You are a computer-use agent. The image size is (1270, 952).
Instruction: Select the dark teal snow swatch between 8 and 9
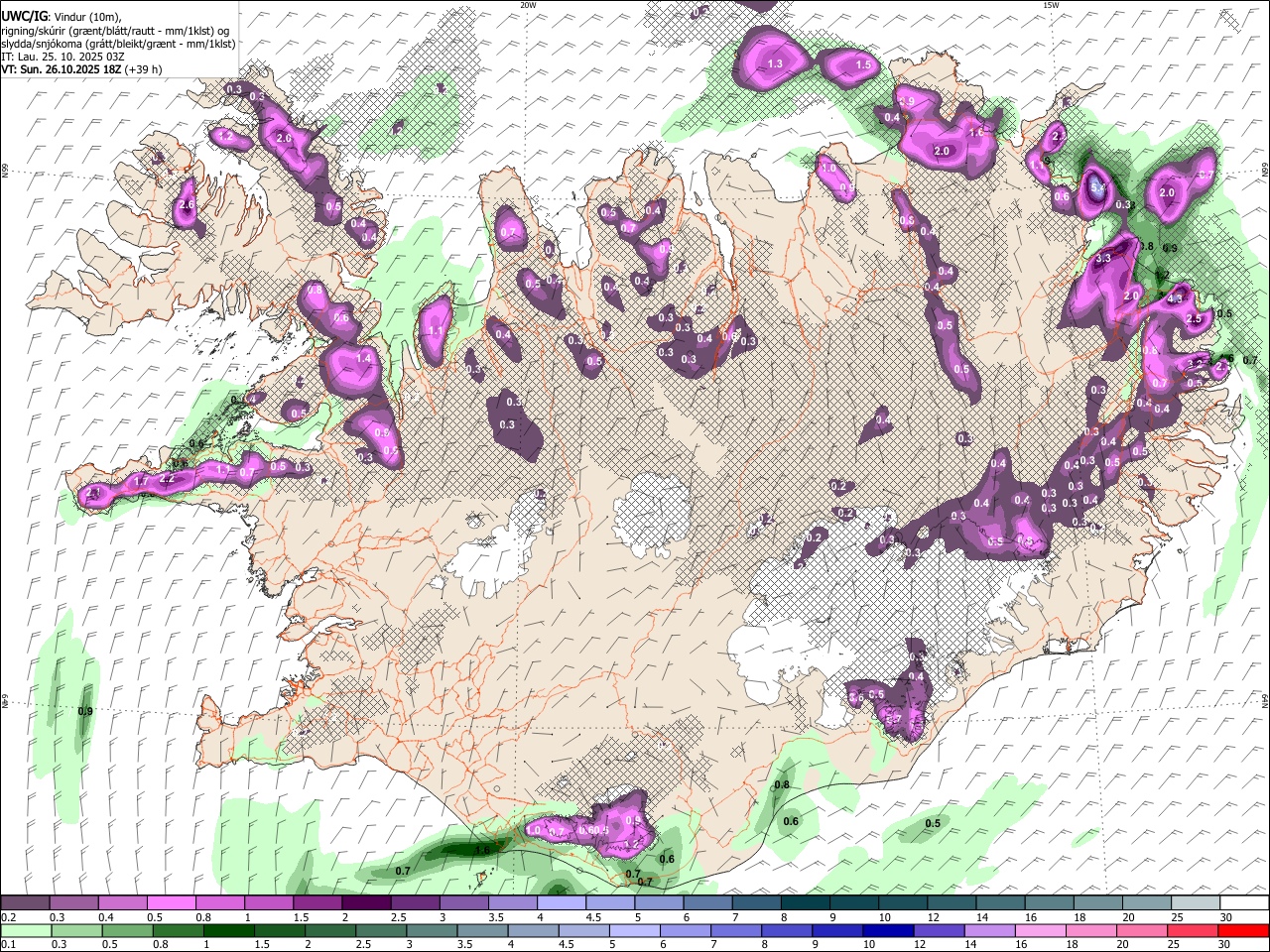click(x=805, y=903)
